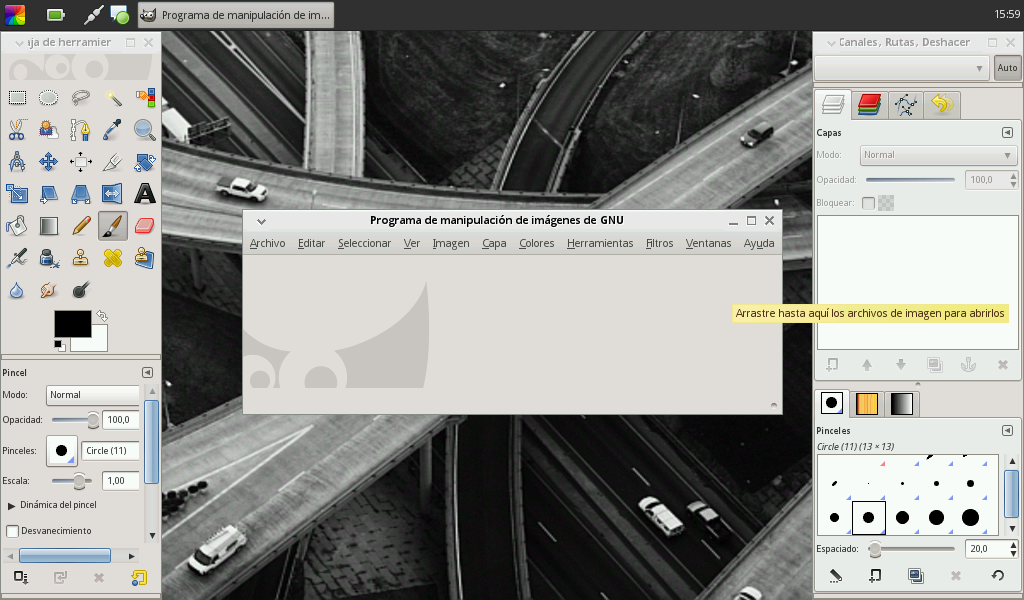Viewport: 1024px width, 600px height.
Task: Open the Modo dropdown in Pincel options
Action: pyautogui.click(x=93, y=395)
